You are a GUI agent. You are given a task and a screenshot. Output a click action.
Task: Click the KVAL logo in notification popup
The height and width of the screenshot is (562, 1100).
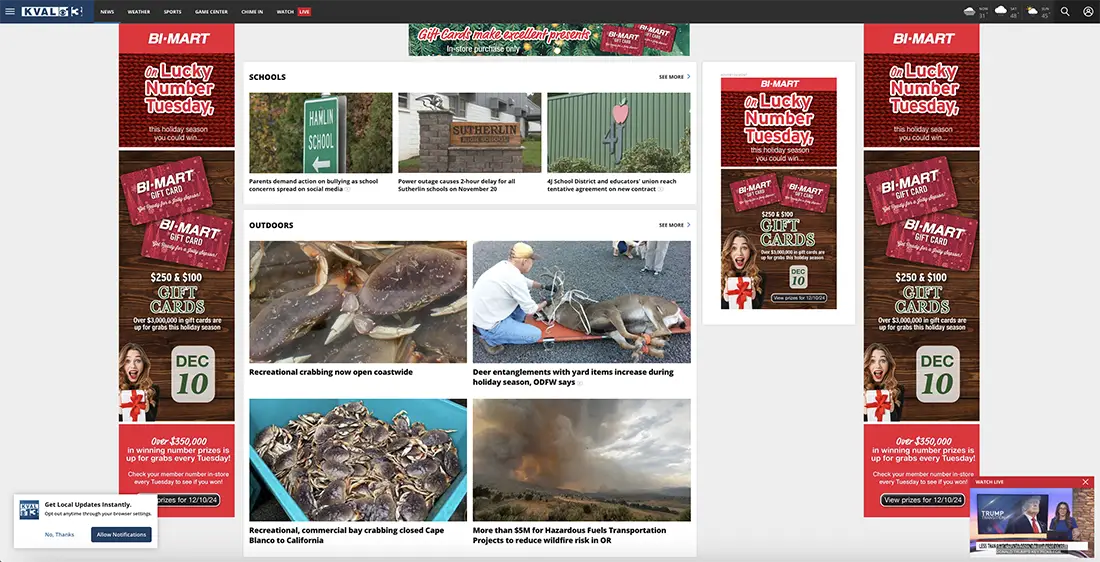pos(29,510)
